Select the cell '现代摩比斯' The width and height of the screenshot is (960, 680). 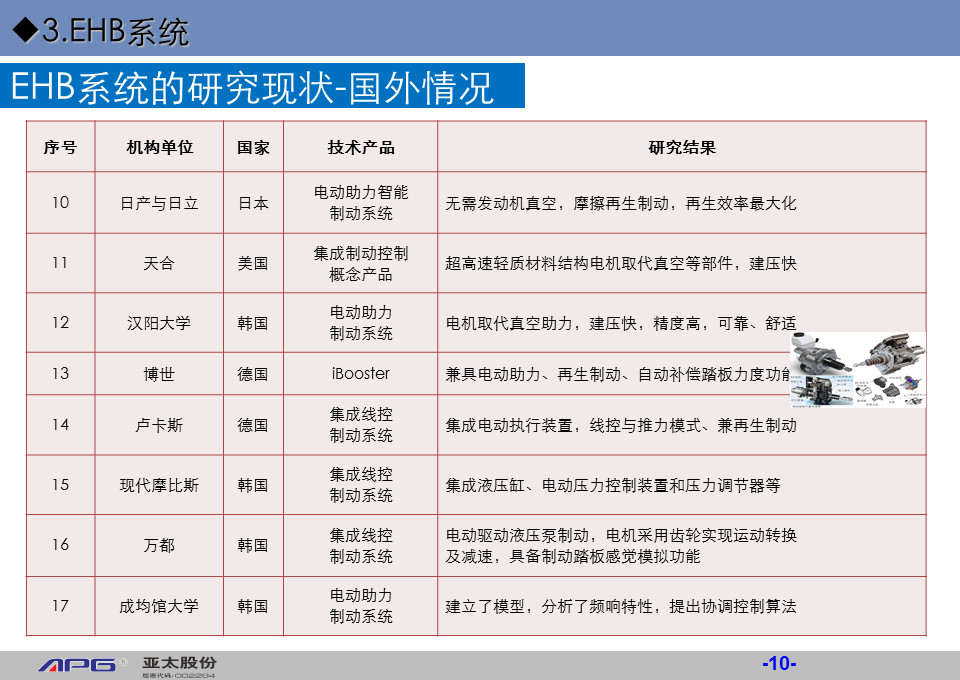pyautogui.click(x=159, y=485)
